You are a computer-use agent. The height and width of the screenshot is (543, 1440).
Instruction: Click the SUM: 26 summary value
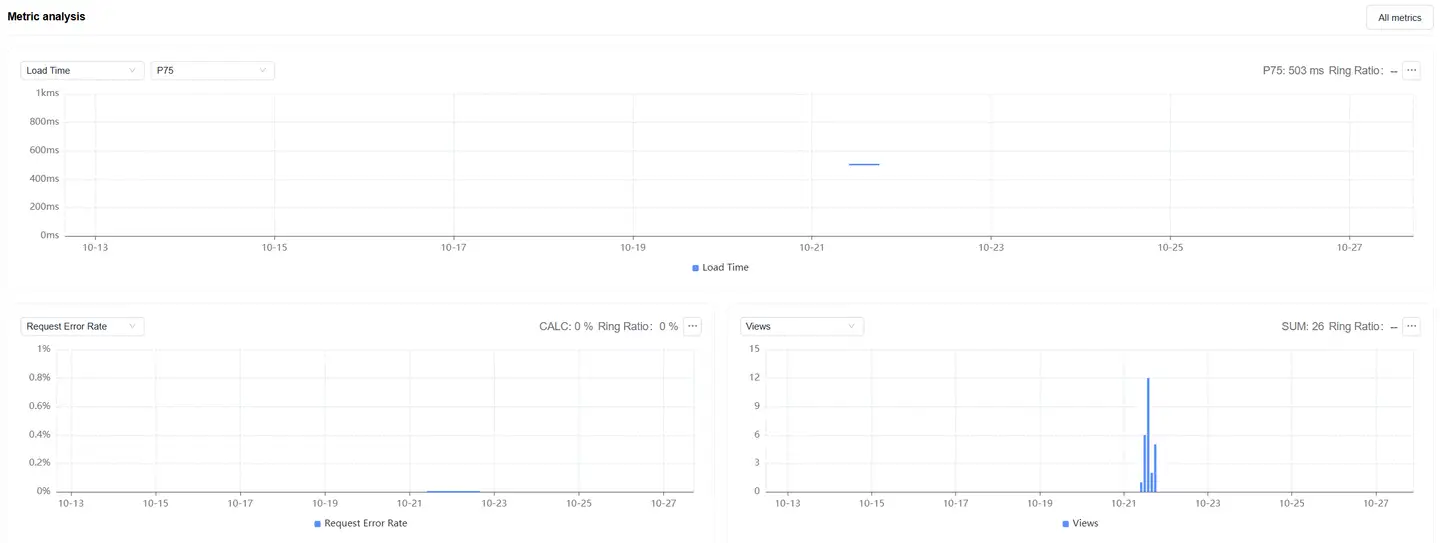(1302, 326)
